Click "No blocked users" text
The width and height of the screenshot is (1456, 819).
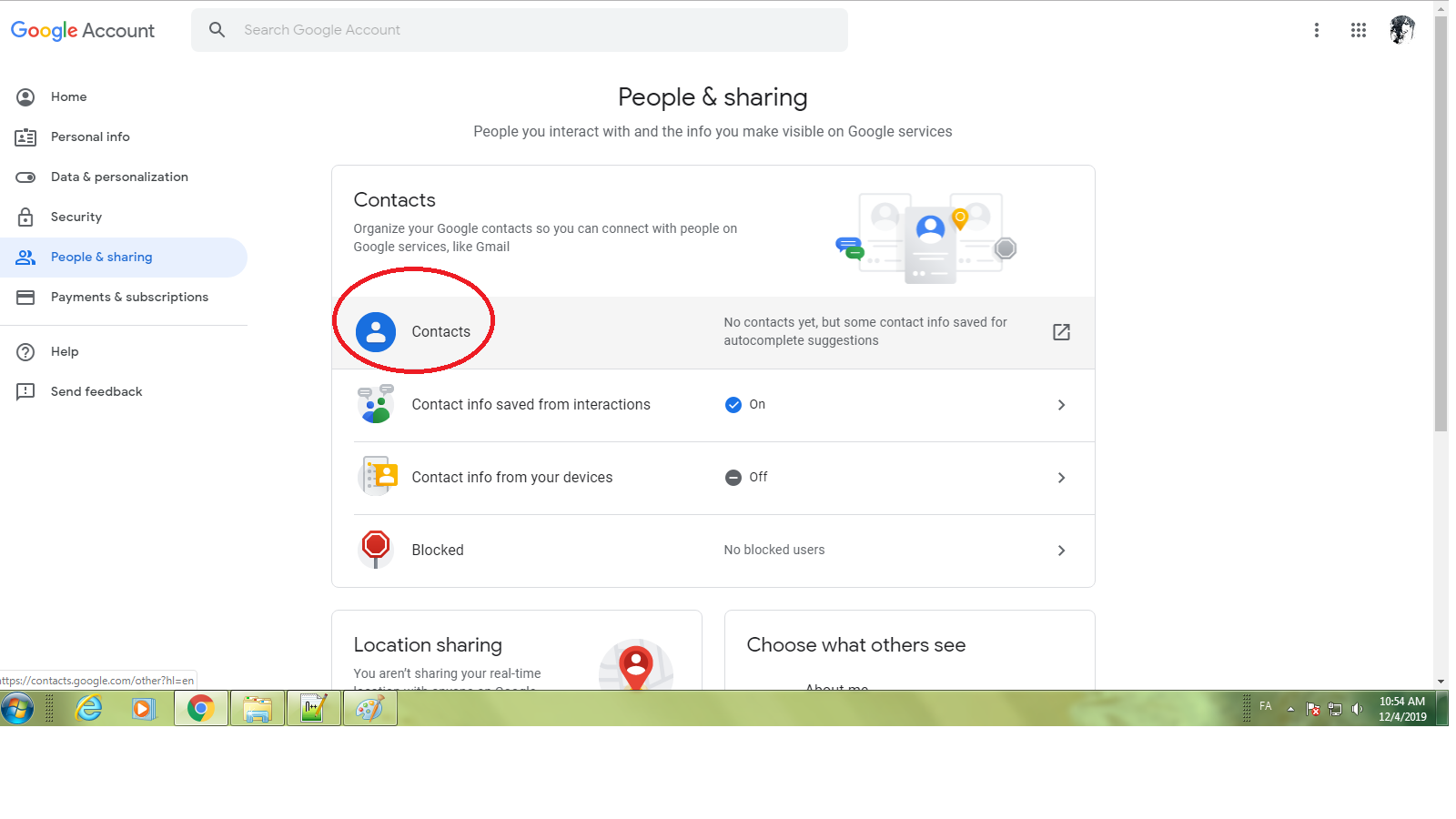tap(774, 550)
